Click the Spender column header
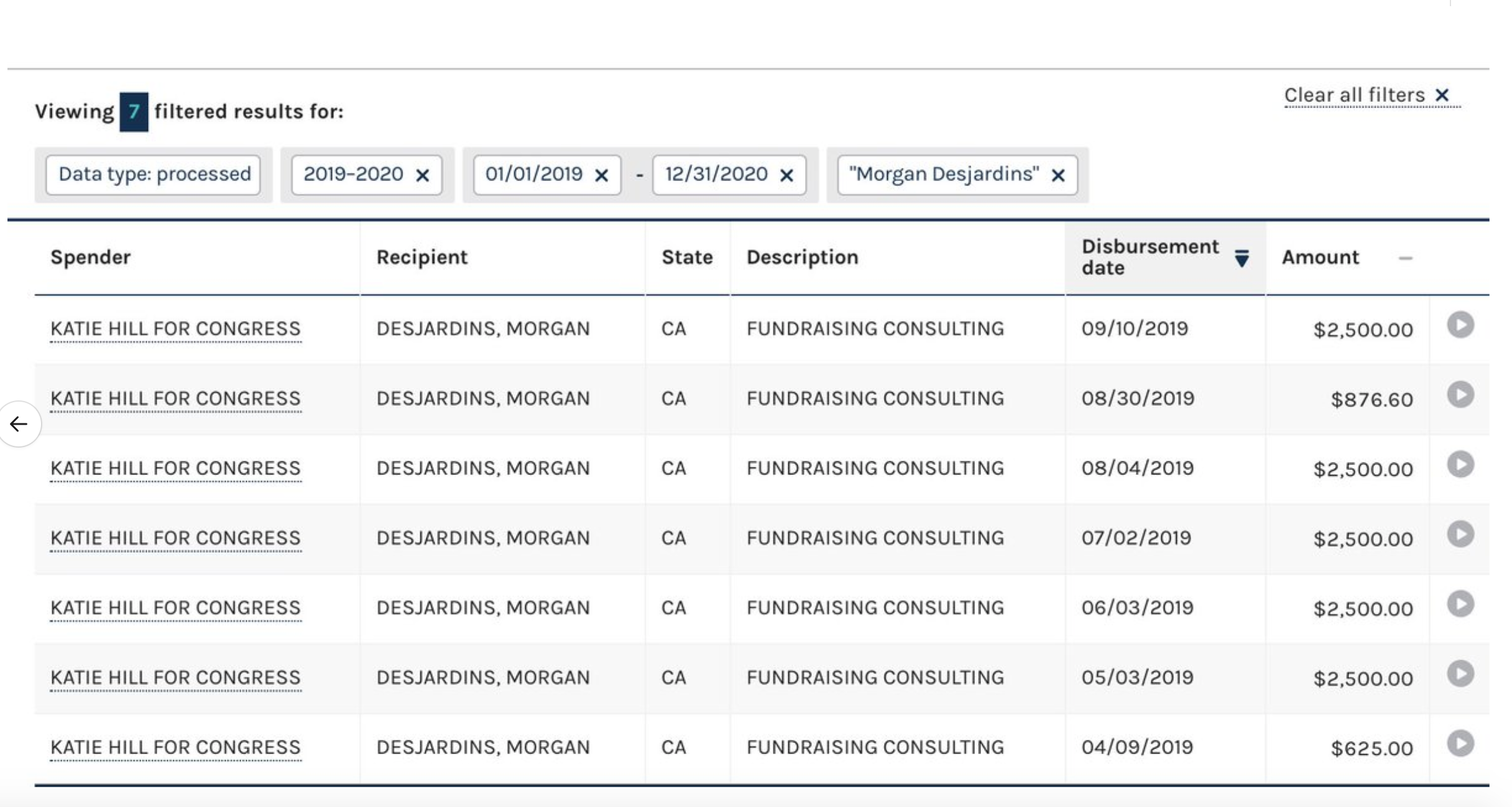1512x807 pixels. pyautogui.click(x=91, y=257)
